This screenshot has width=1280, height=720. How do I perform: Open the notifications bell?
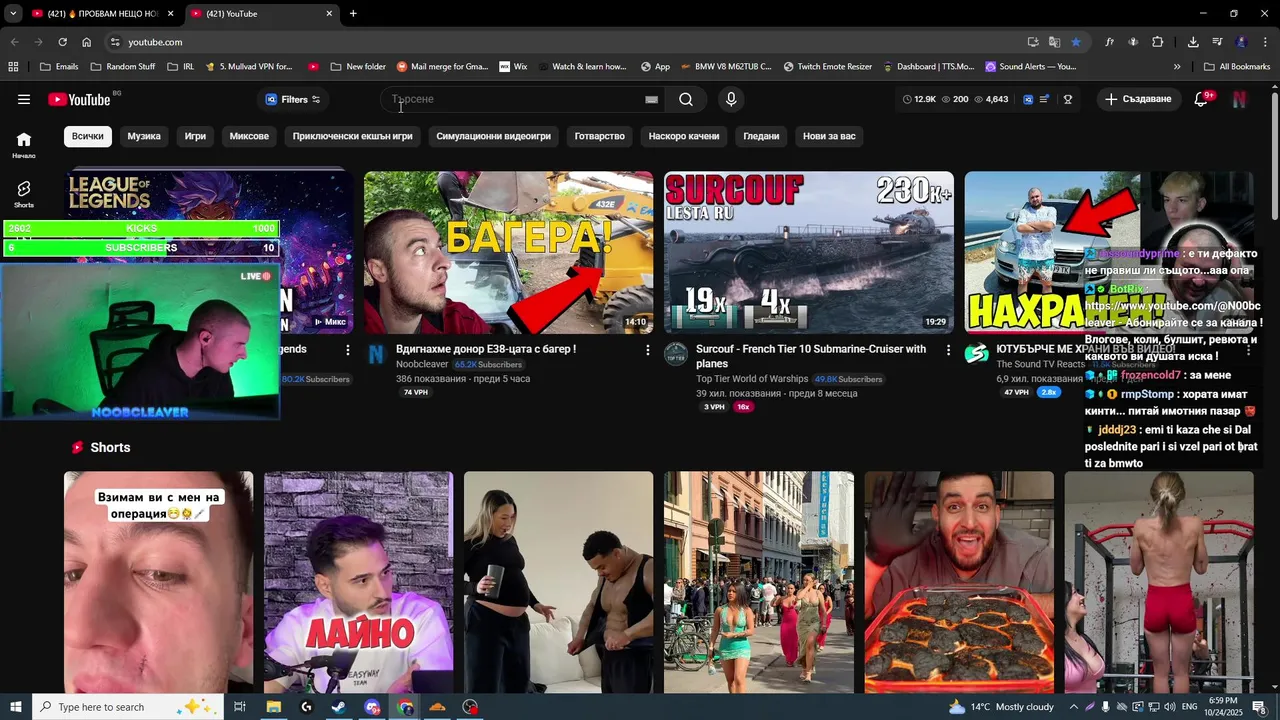point(1202,99)
